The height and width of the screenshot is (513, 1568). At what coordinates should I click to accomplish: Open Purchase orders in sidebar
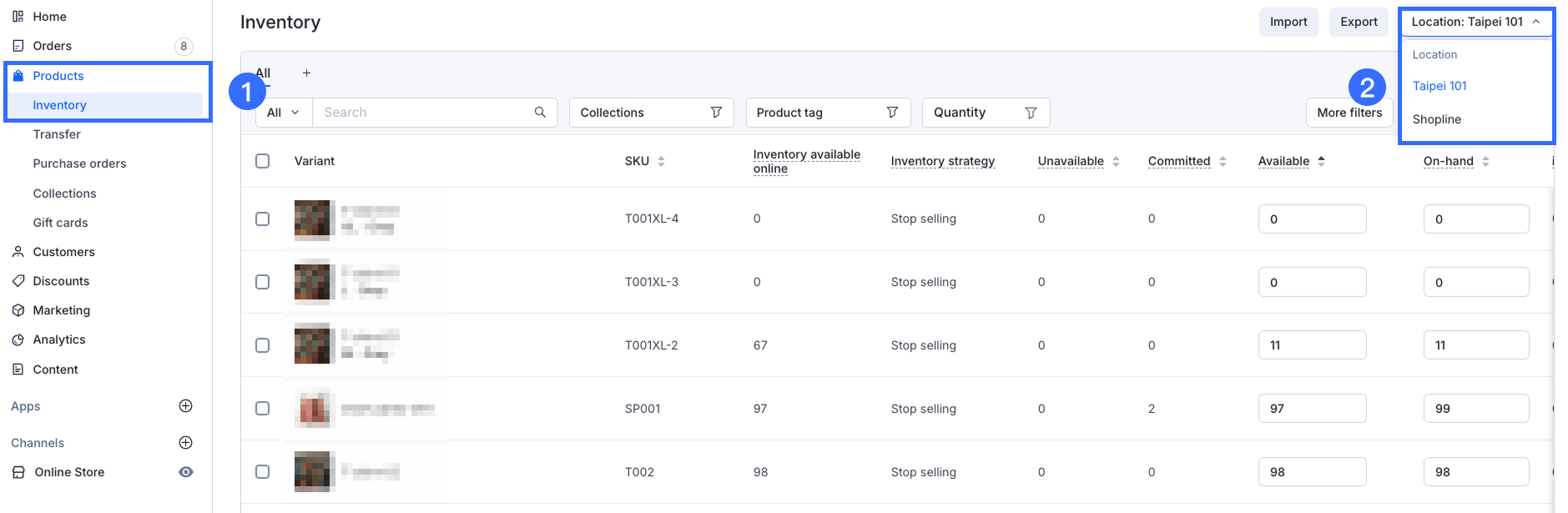(79, 163)
